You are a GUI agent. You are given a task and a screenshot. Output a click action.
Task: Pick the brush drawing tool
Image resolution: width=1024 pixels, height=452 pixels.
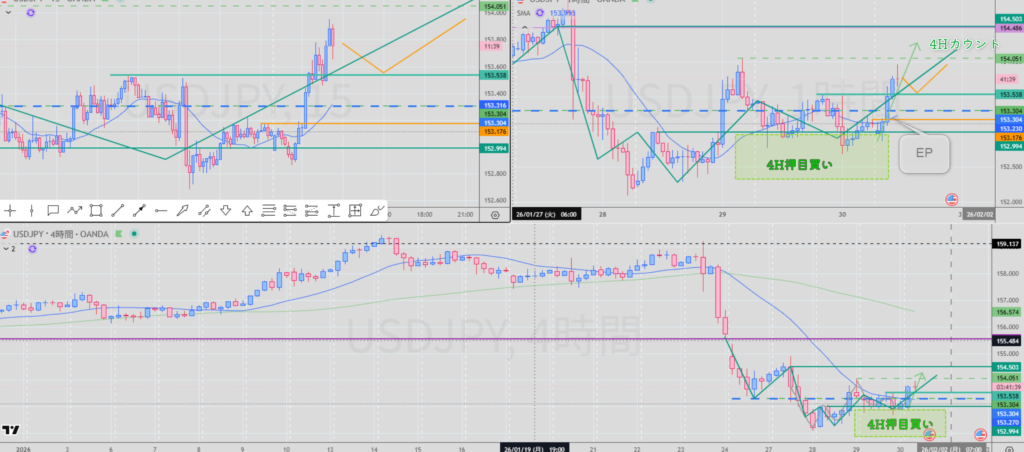point(182,211)
